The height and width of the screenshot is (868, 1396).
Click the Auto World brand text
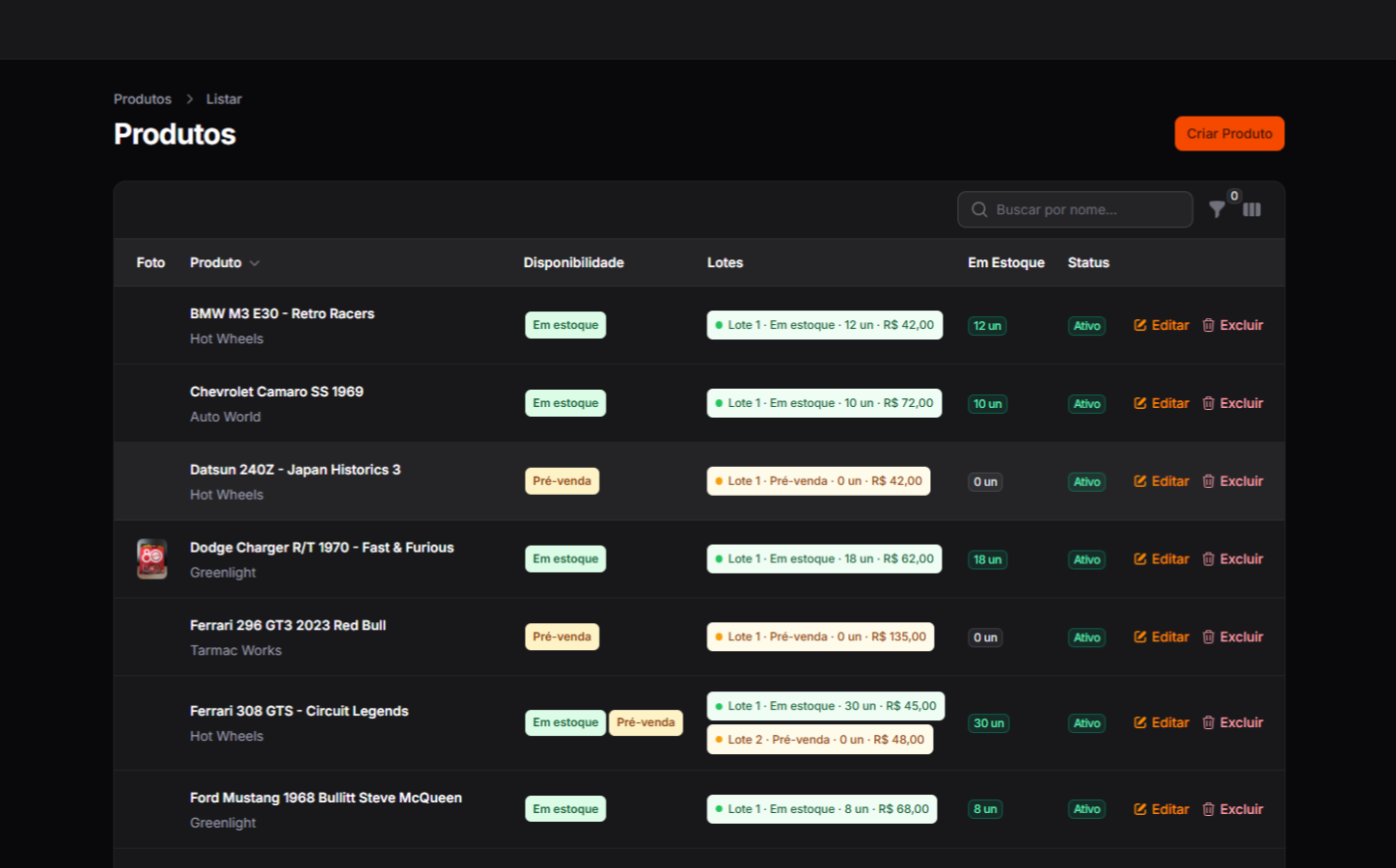(226, 417)
